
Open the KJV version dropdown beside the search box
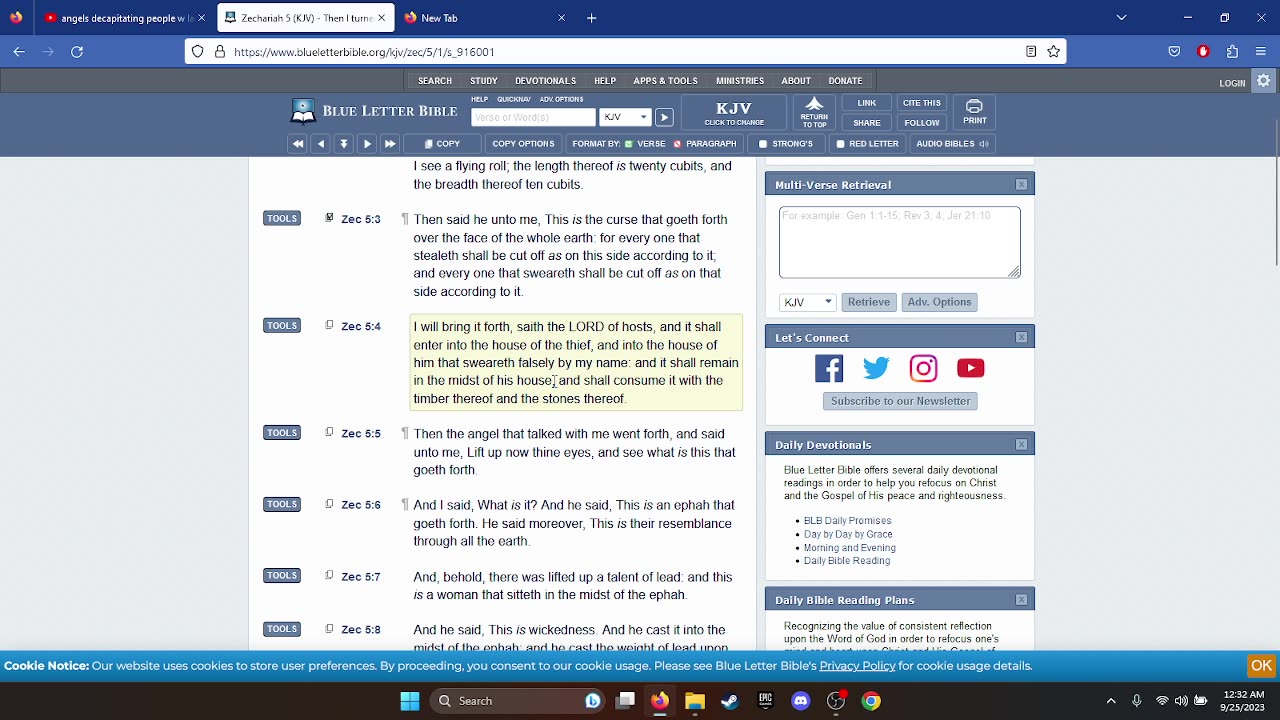click(x=625, y=117)
